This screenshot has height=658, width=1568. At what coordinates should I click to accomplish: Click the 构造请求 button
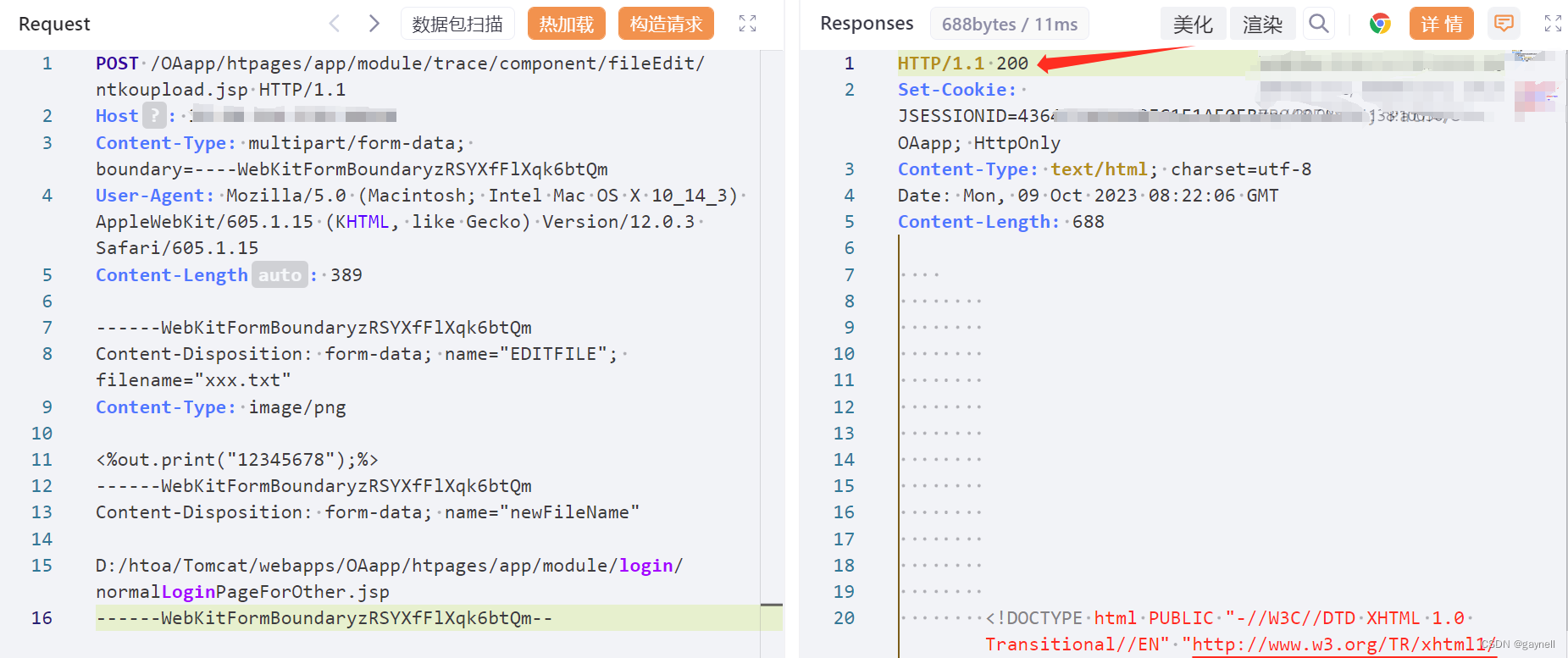(666, 24)
